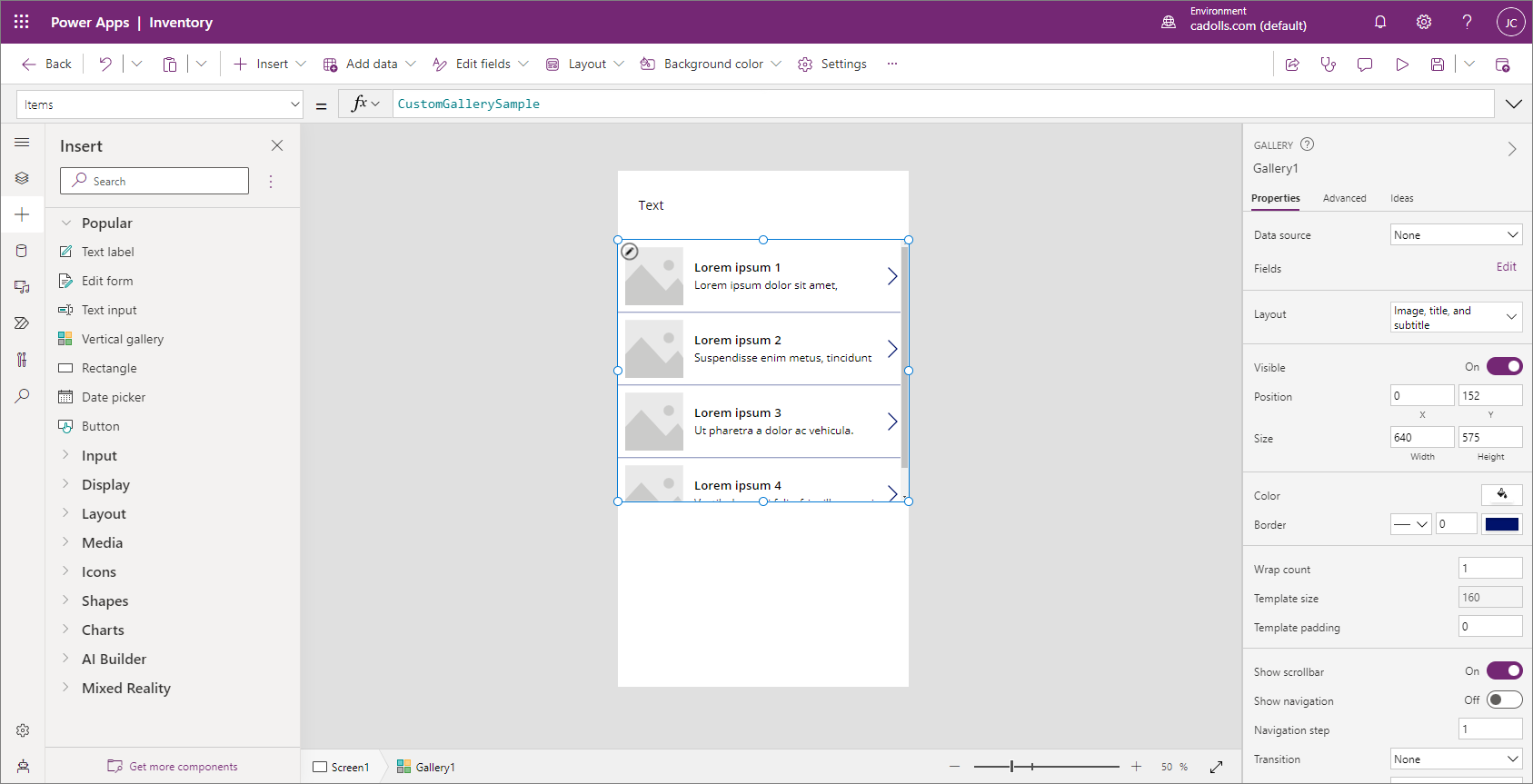
Task: Click the Preview app play icon
Action: coord(1402,65)
